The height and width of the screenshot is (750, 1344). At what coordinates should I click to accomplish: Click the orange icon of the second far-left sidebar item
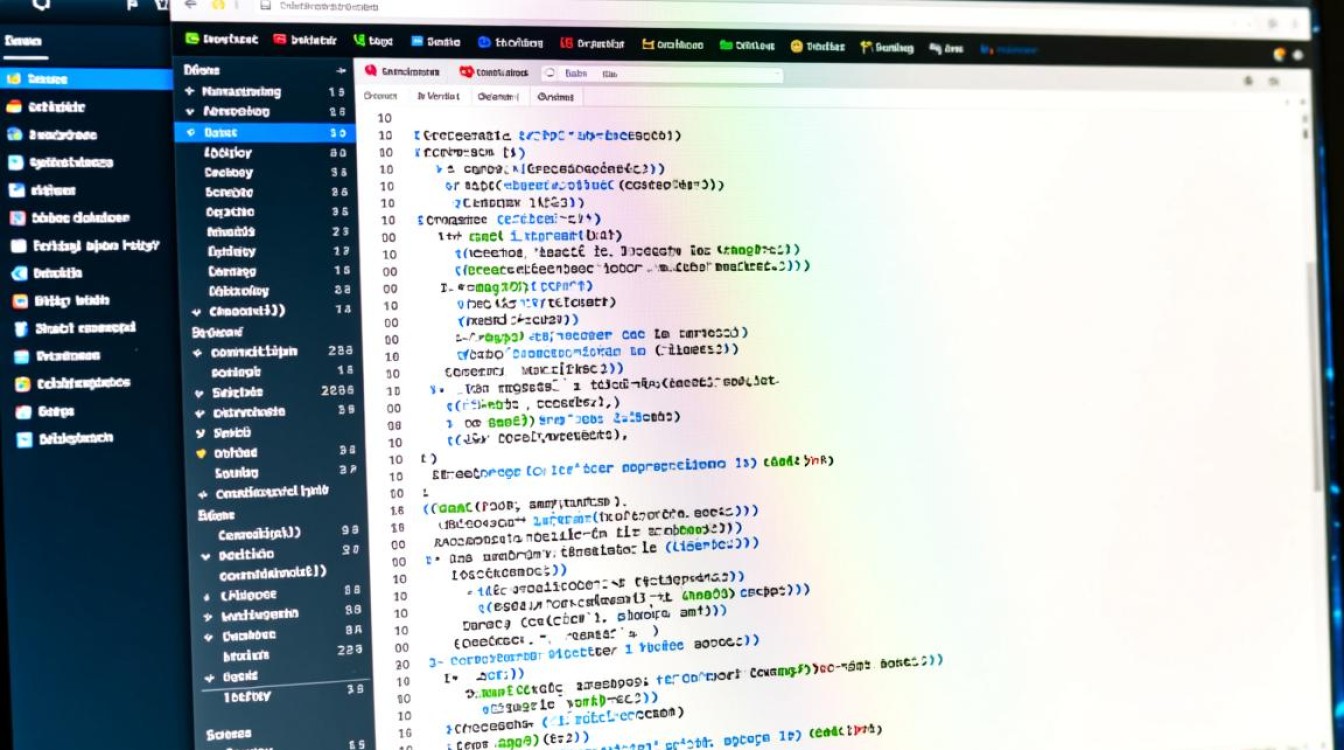14,107
